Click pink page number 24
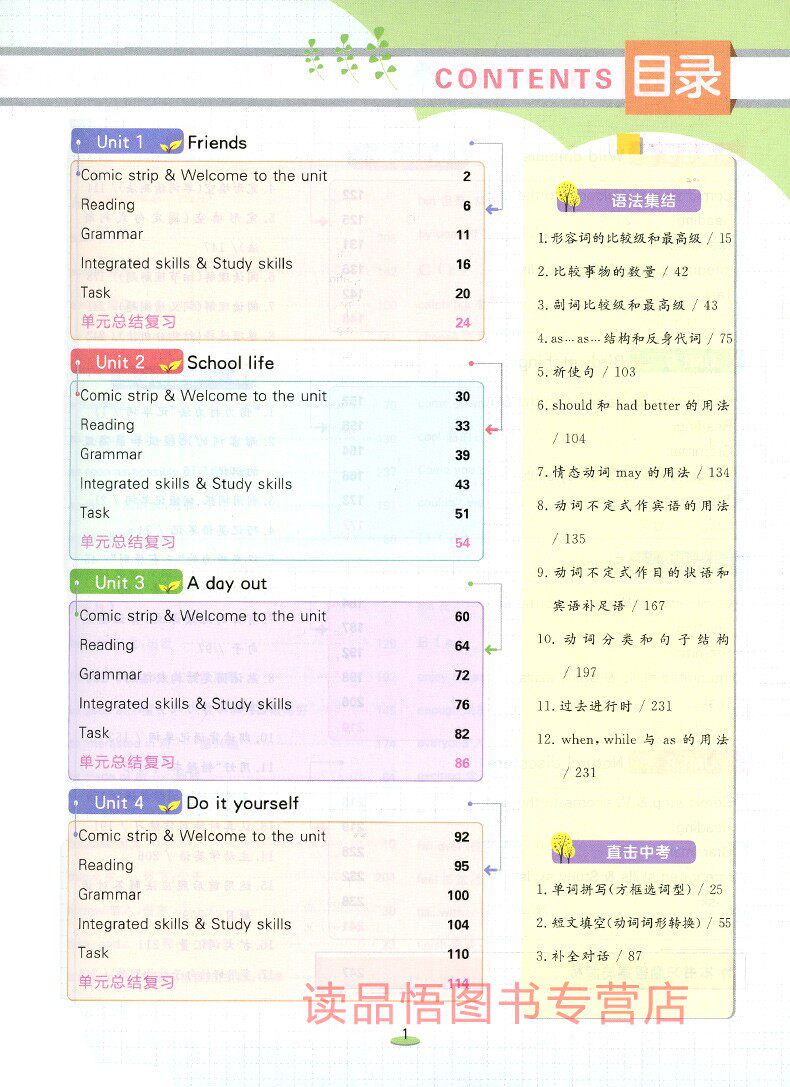The width and height of the screenshot is (790, 1087). coord(463,322)
